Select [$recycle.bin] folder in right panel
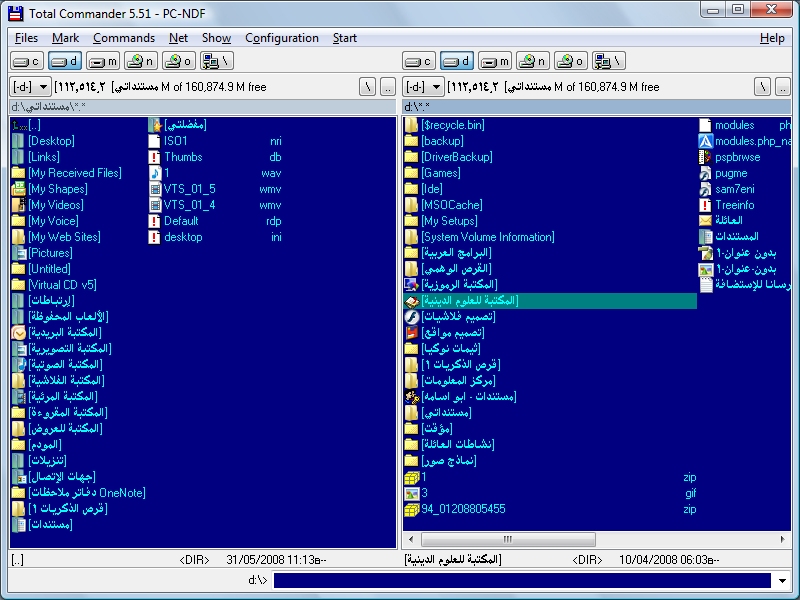Screen dimensions: 800x600 pyautogui.click(x=445, y=125)
